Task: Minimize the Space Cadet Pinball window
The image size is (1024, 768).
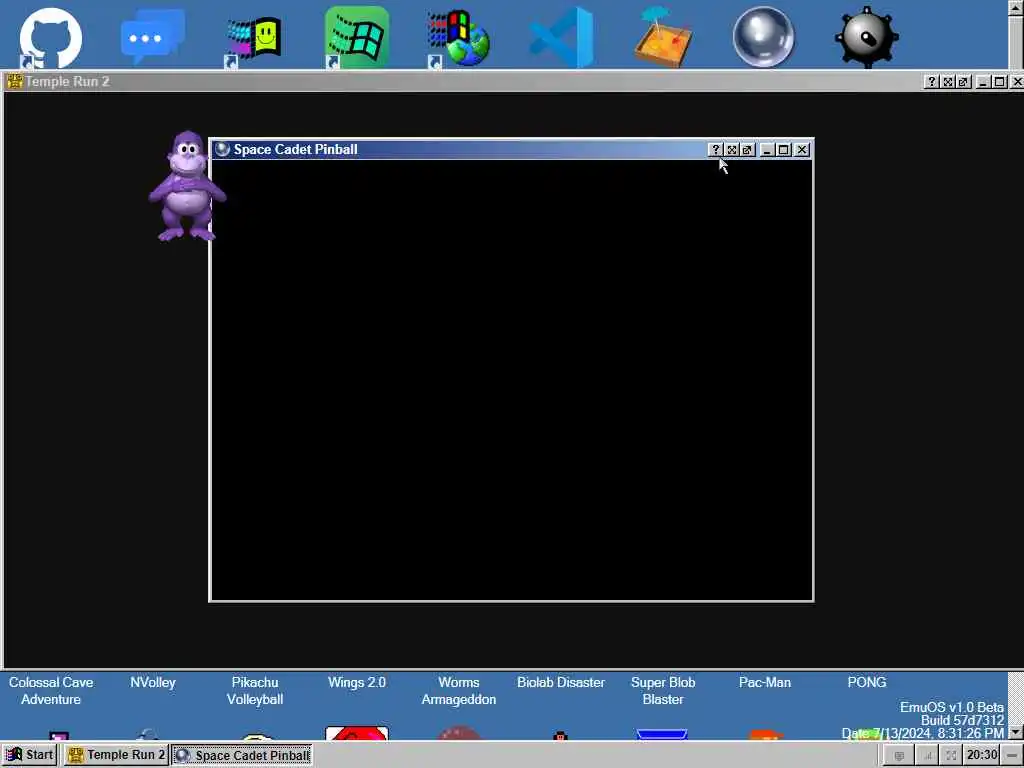Action: coord(767,150)
